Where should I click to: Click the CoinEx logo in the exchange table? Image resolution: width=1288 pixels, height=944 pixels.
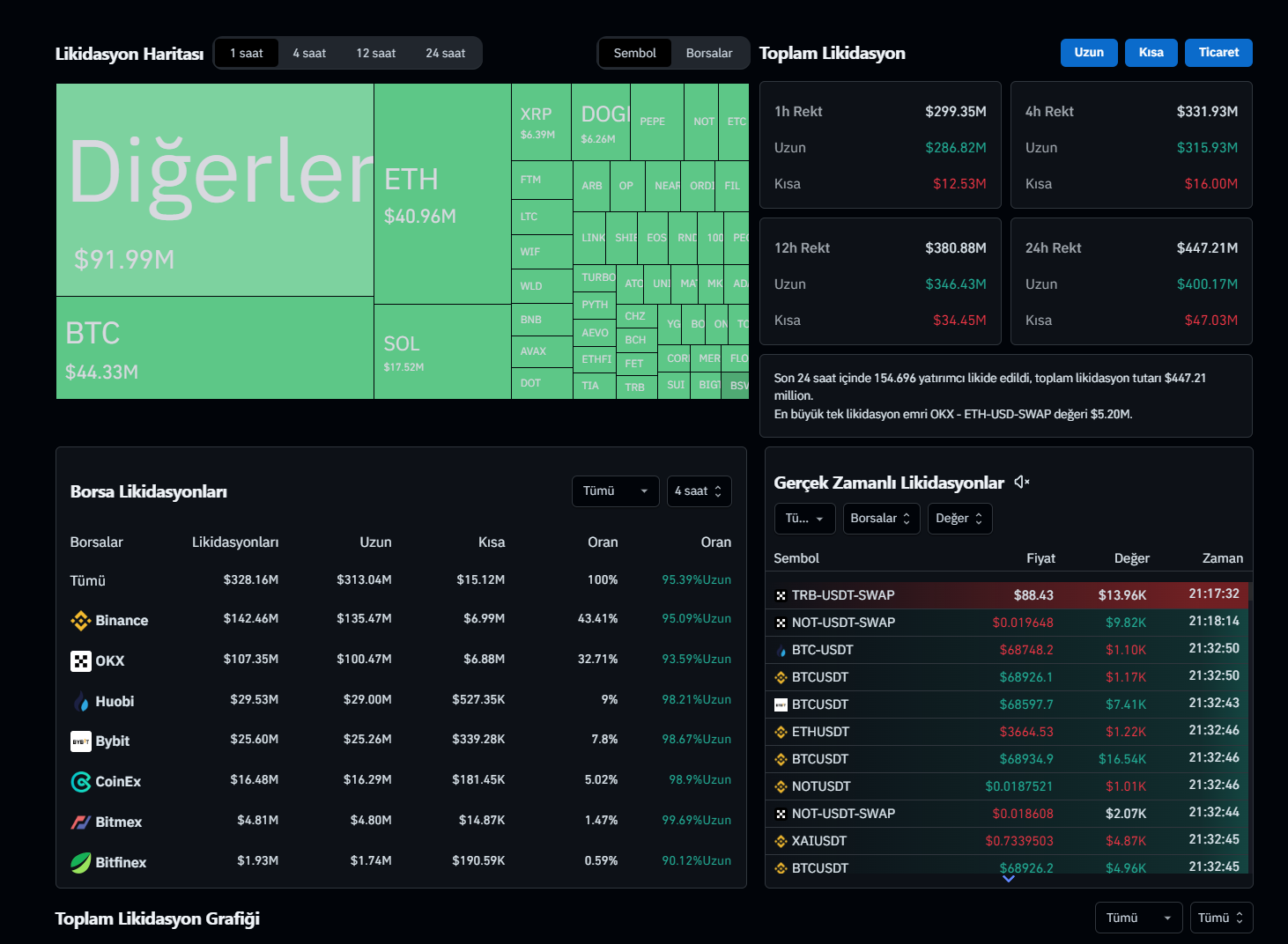coord(81,782)
